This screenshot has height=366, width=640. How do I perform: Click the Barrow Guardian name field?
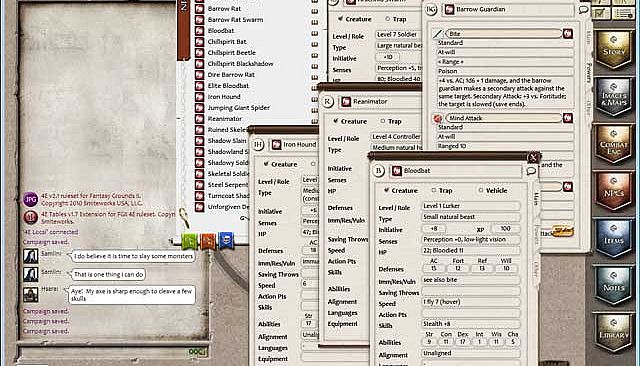[508, 9]
